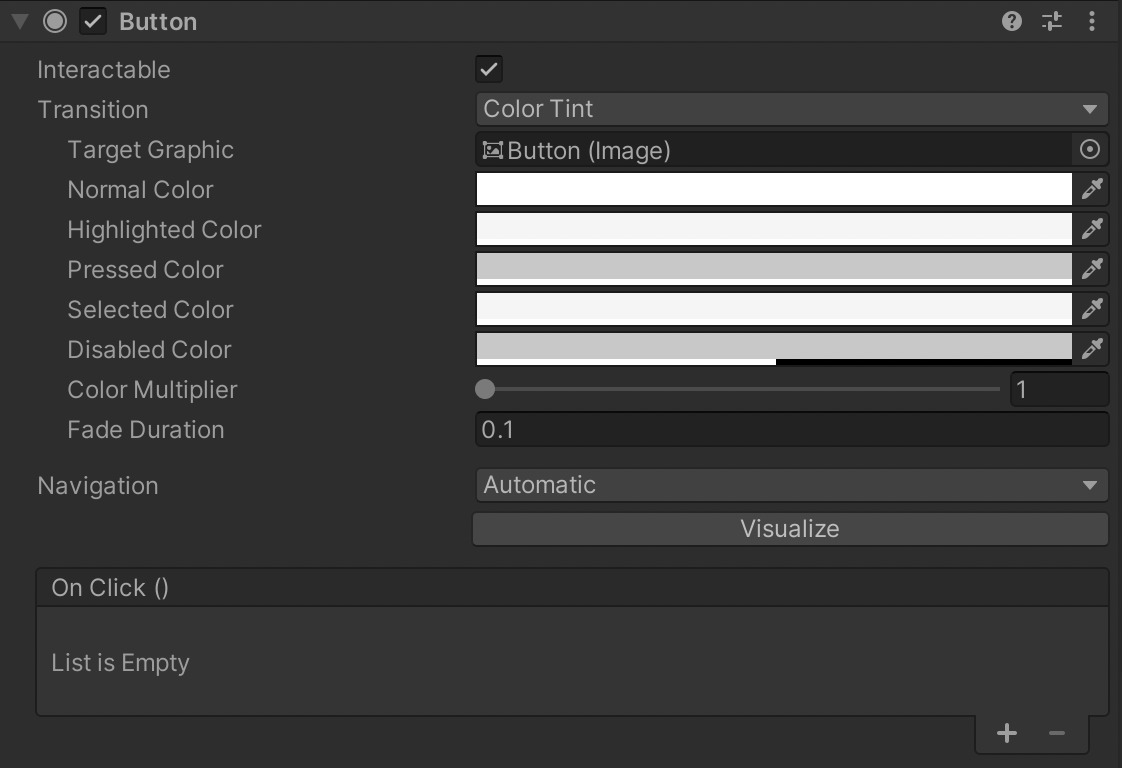The image size is (1122, 768).
Task: Click the Fade Duration label
Action: [145, 430]
